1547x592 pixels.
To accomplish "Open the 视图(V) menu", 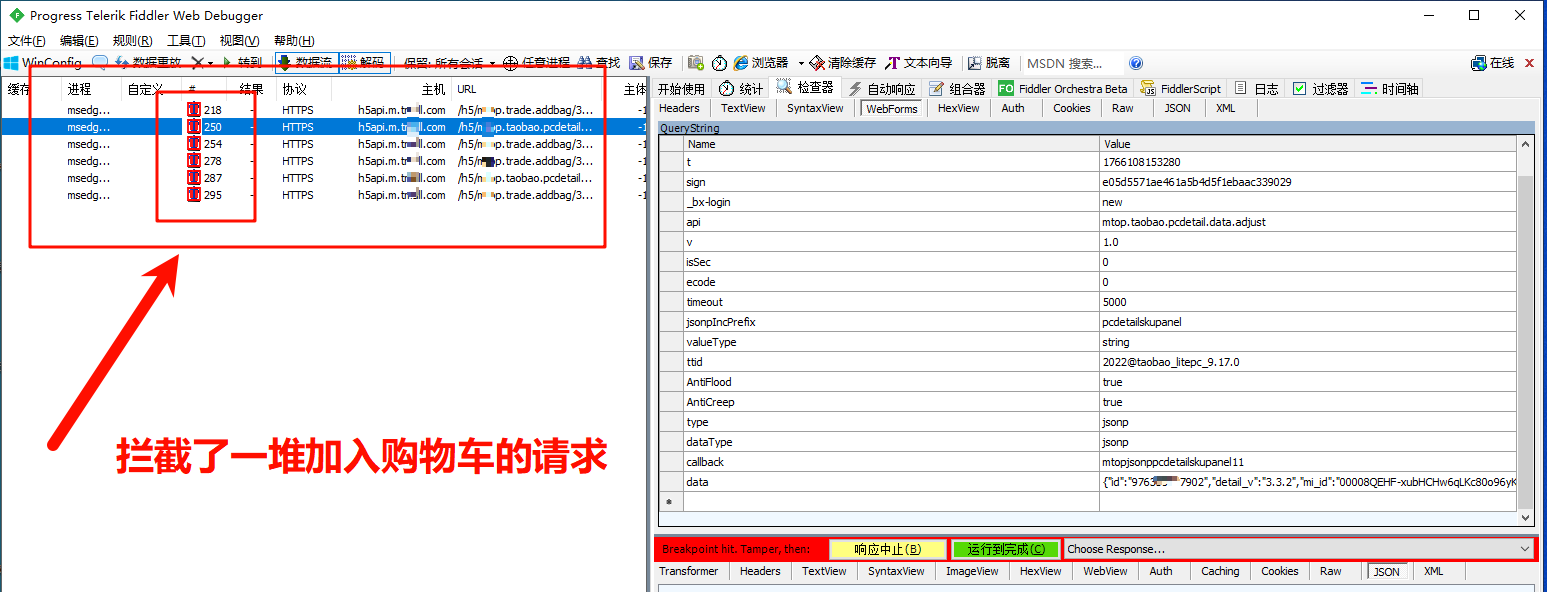I will (239, 41).
